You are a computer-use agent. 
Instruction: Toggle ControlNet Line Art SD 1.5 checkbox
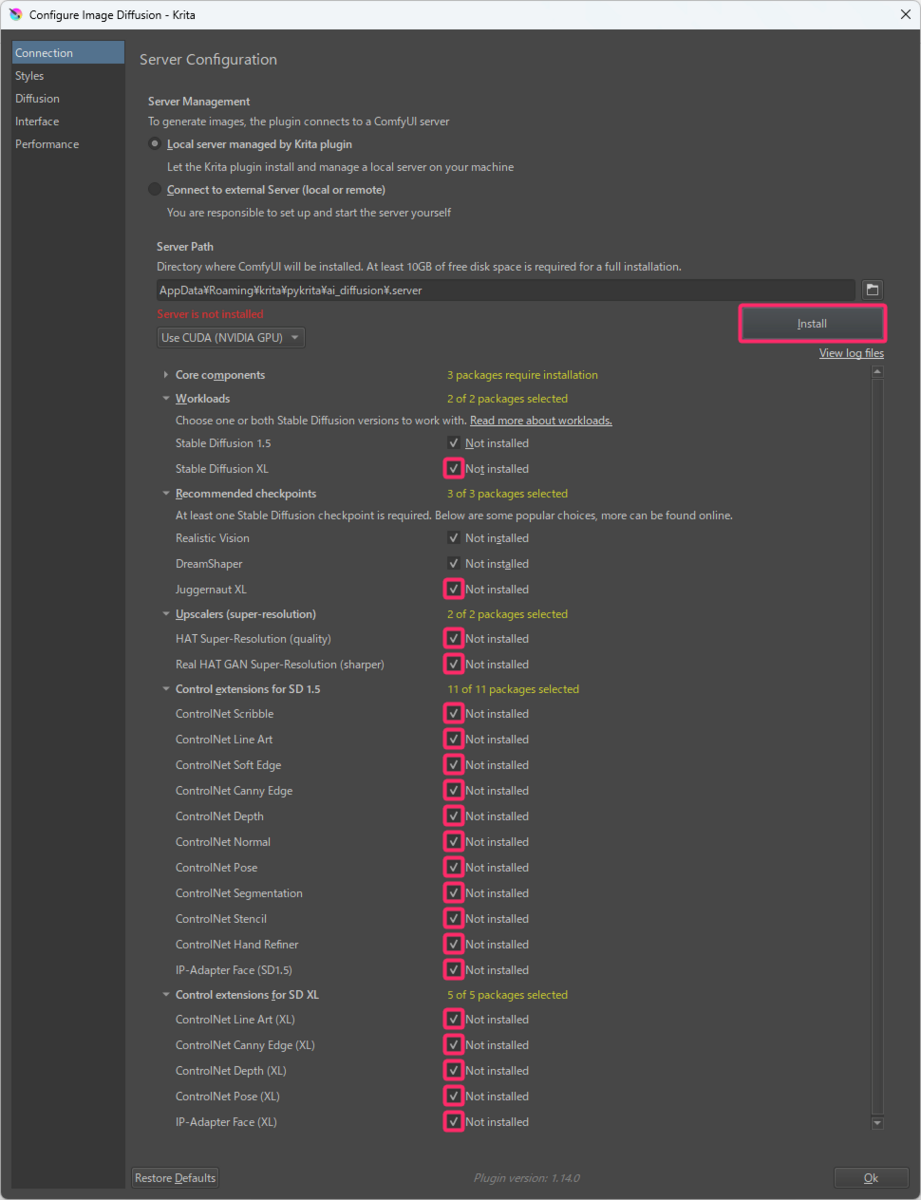click(454, 740)
